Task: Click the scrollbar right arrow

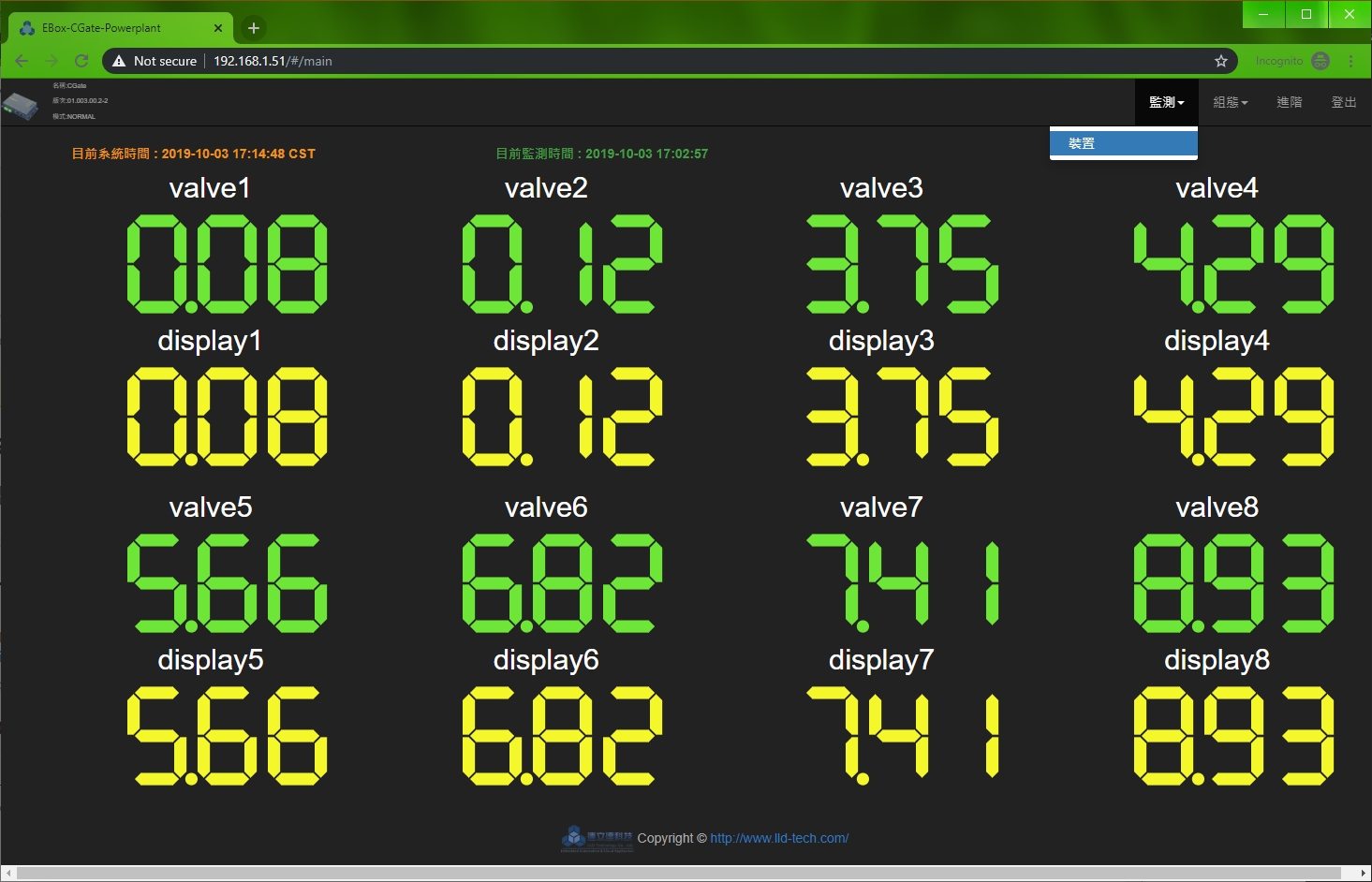Action: (1364, 874)
